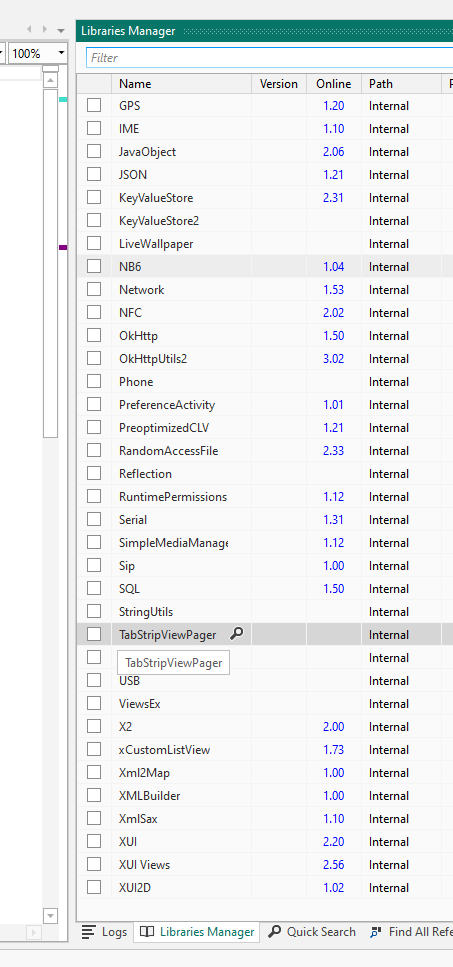Image resolution: width=453 pixels, height=967 pixels.
Task: Click the Libraries Manager book icon
Action: [147, 932]
